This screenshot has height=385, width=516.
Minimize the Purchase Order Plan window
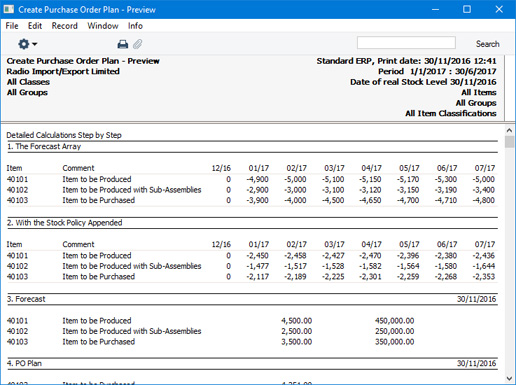click(x=435, y=9)
